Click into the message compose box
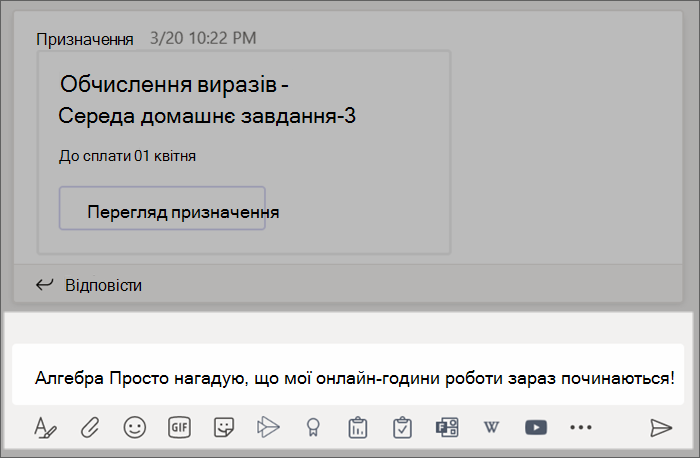The height and width of the screenshot is (458, 700). tap(348, 374)
